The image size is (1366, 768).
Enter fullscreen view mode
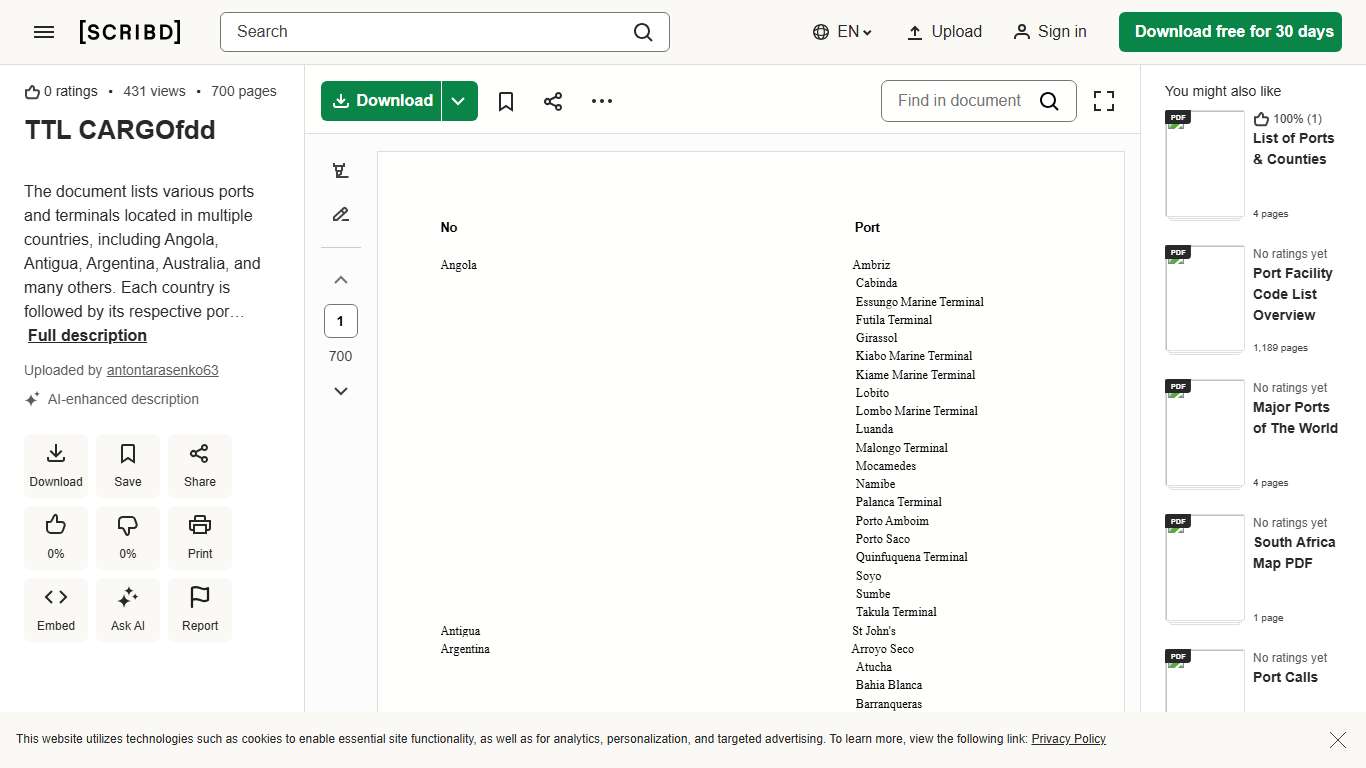(1103, 101)
